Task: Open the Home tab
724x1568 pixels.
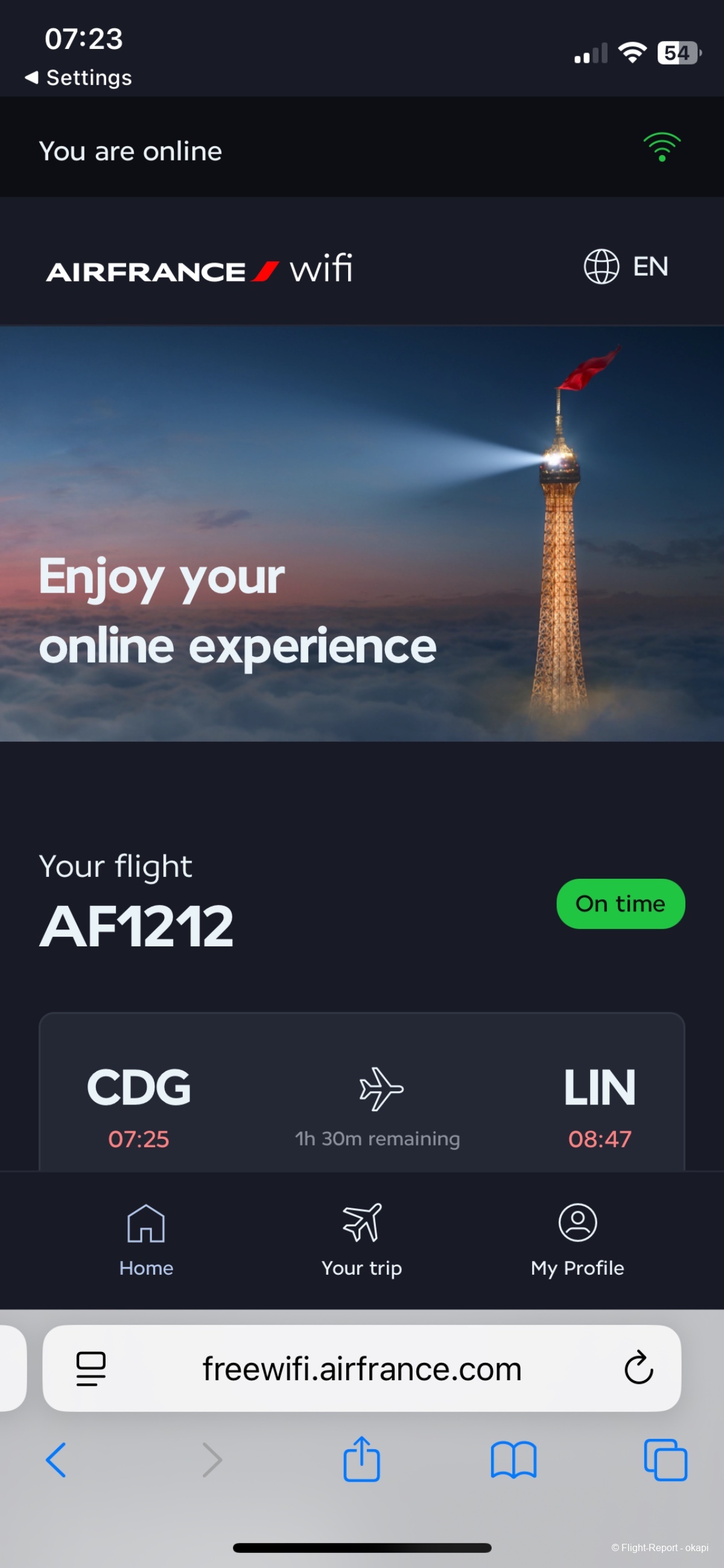Action: click(146, 1239)
